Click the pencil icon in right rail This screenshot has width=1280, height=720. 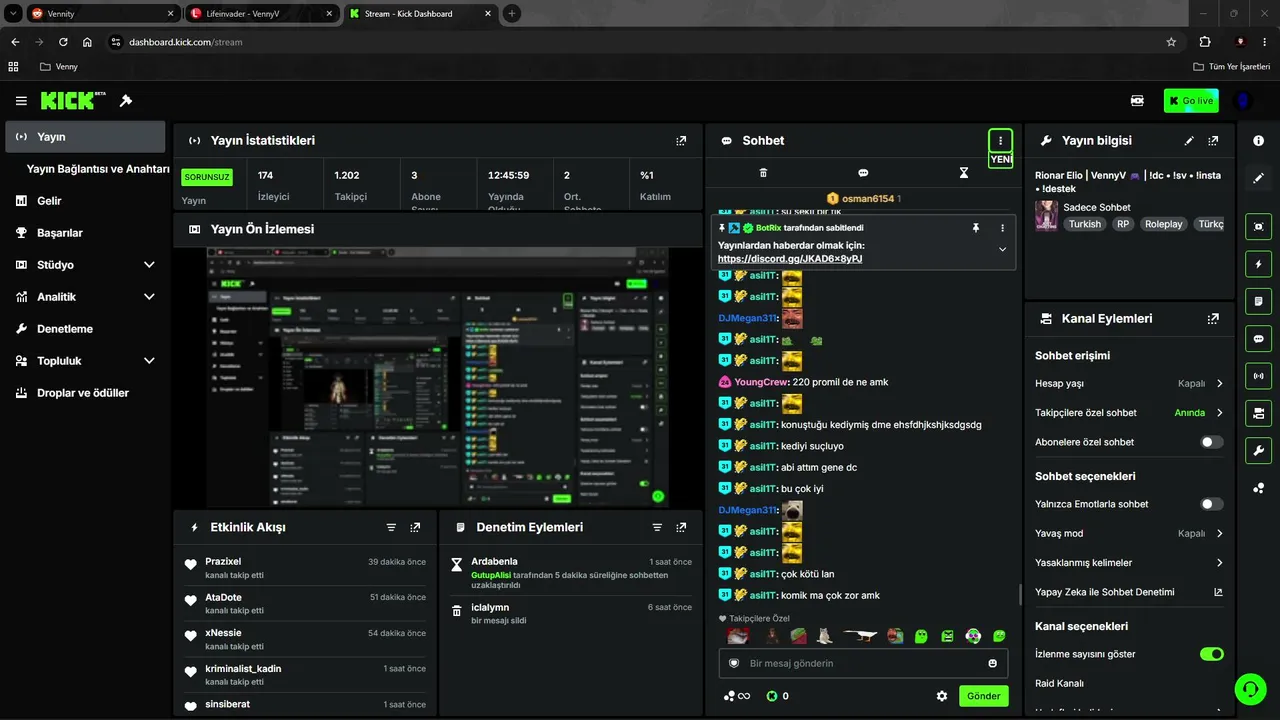click(1259, 178)
